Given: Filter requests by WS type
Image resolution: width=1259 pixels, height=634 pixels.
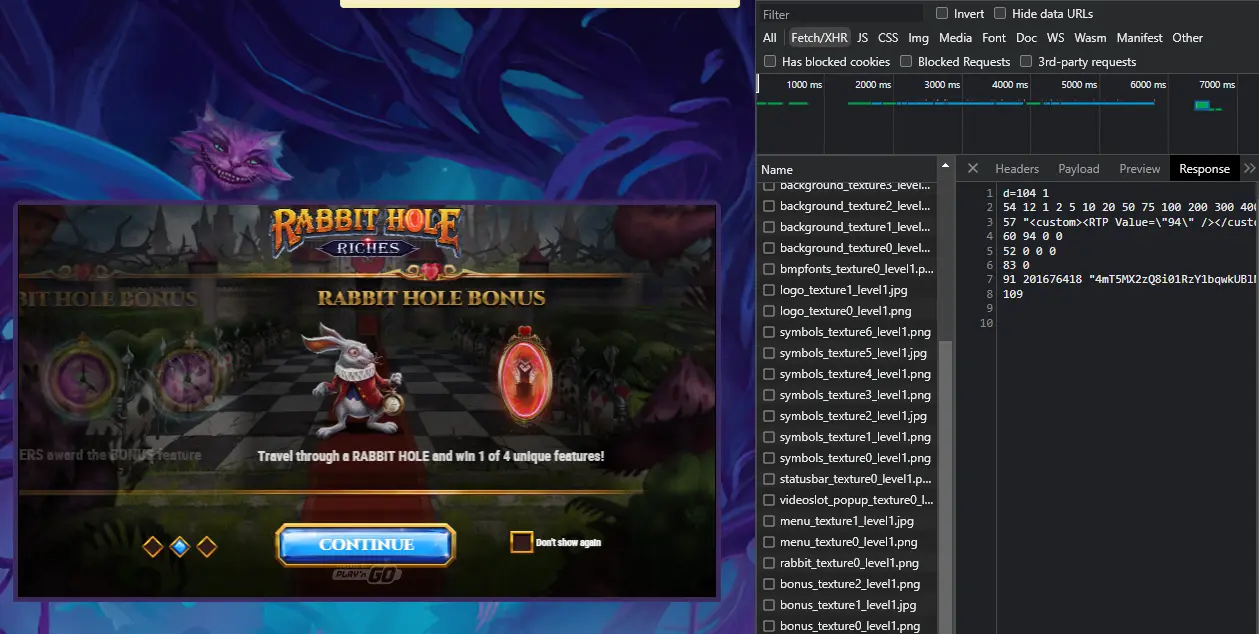Looking at the screenshot, I should pyautogui.click(x=1056, y=38).
